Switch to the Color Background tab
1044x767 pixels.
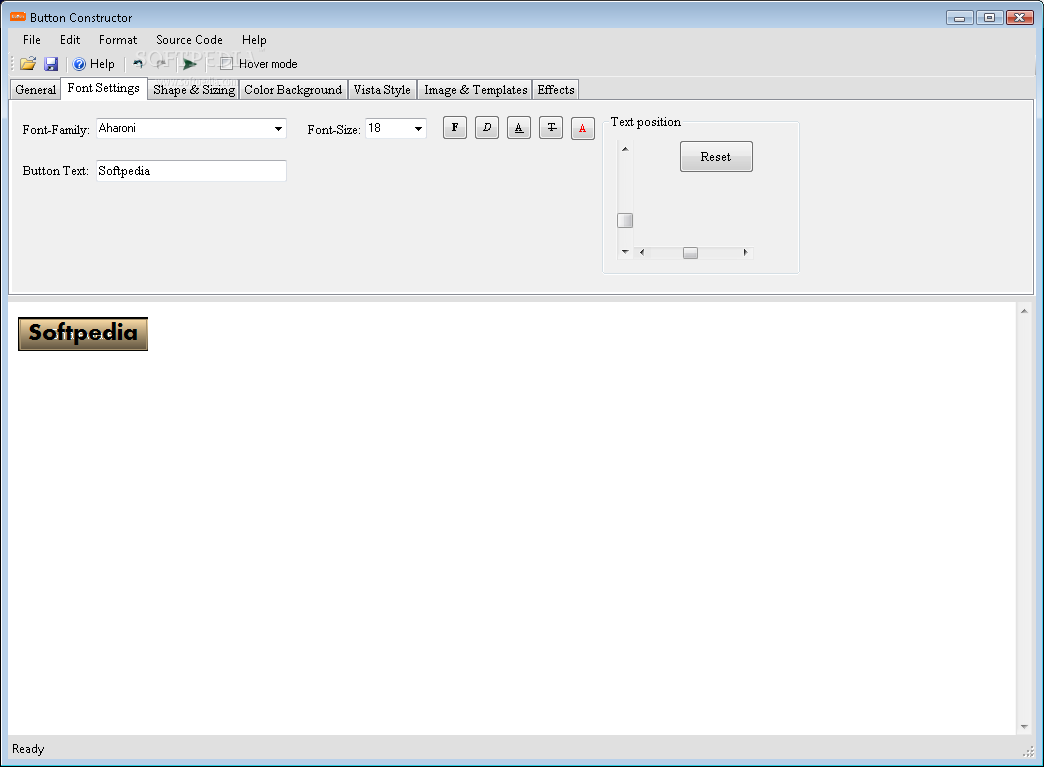pyautogui.click(x=293, y=90)
